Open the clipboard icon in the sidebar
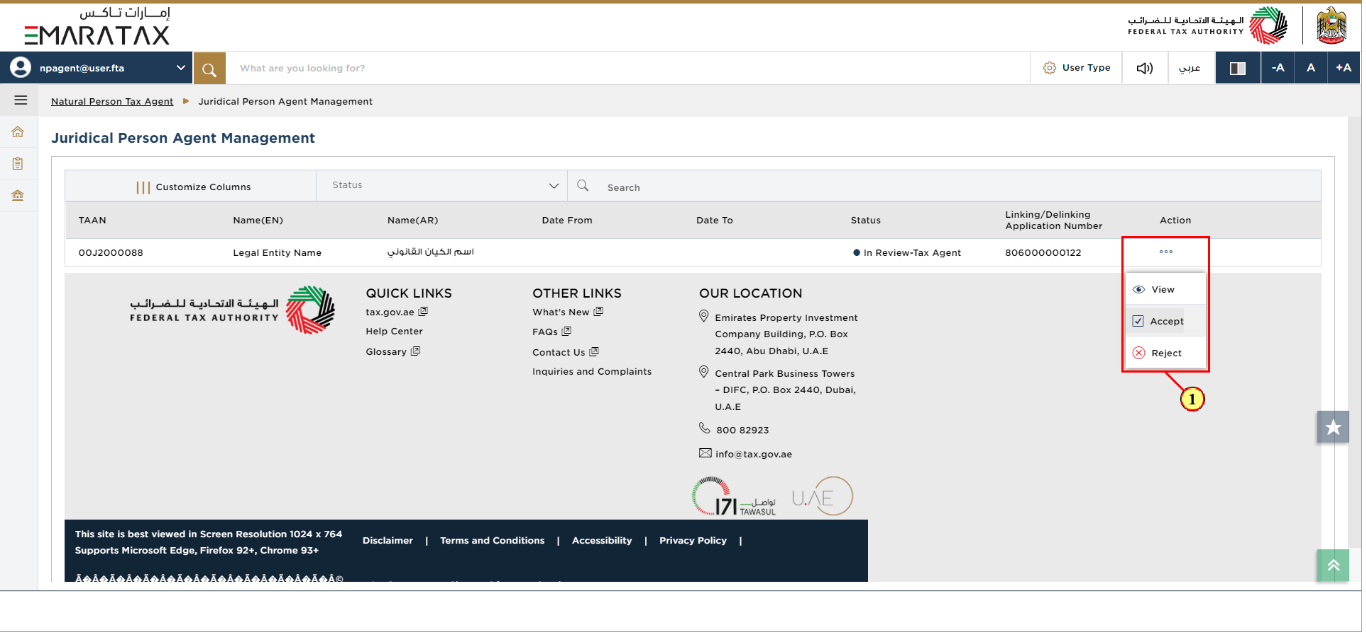Screen dimensions: 1366x637 (17, 163)
